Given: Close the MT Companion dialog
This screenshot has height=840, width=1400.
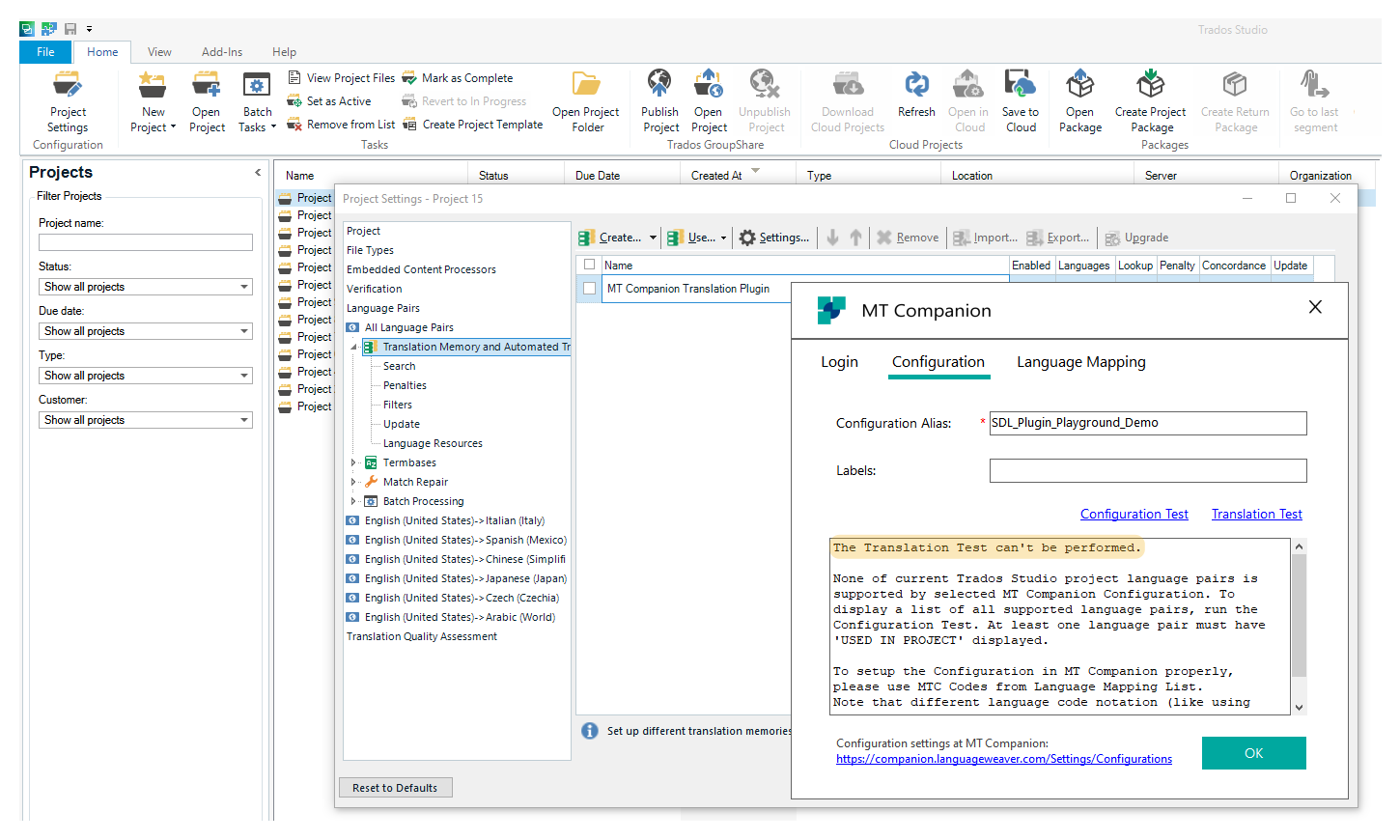Looking at the screenshot, I should click(1315, 307).
